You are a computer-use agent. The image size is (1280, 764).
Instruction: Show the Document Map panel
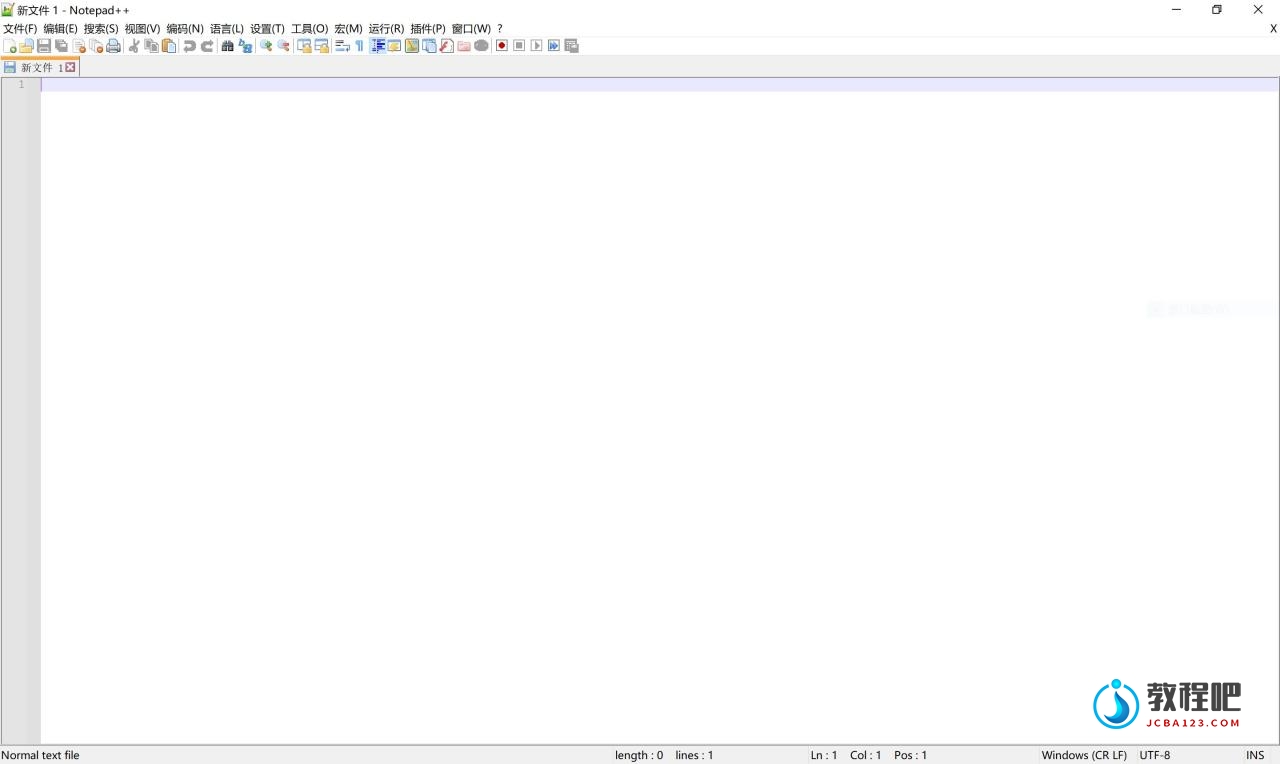[x=412, y=46]
